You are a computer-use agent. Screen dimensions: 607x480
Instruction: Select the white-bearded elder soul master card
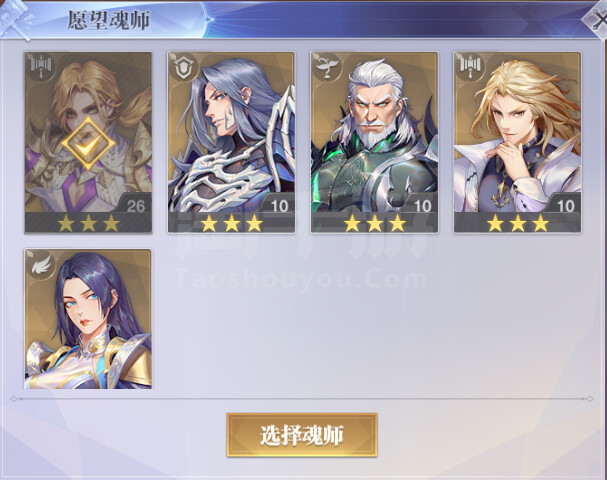pos(374,142)
